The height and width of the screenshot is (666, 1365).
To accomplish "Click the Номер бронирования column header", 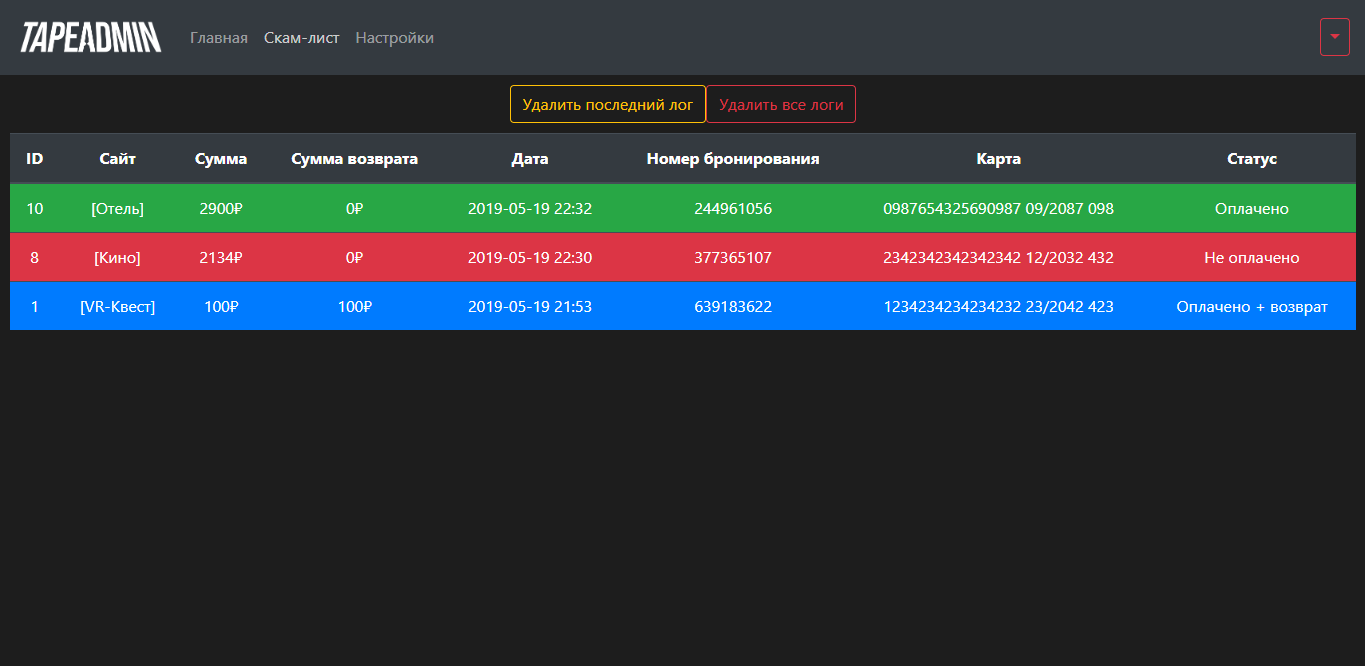I will pyautogui.click(x=733, y=159).
